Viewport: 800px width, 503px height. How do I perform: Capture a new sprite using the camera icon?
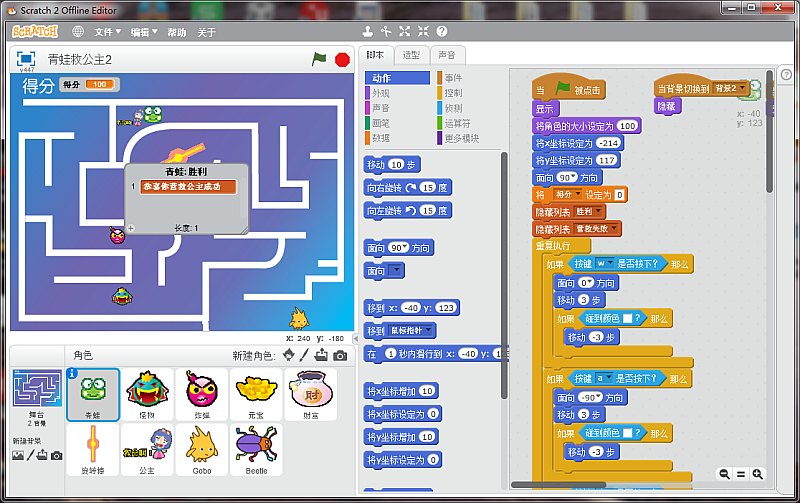click(340, 355)
